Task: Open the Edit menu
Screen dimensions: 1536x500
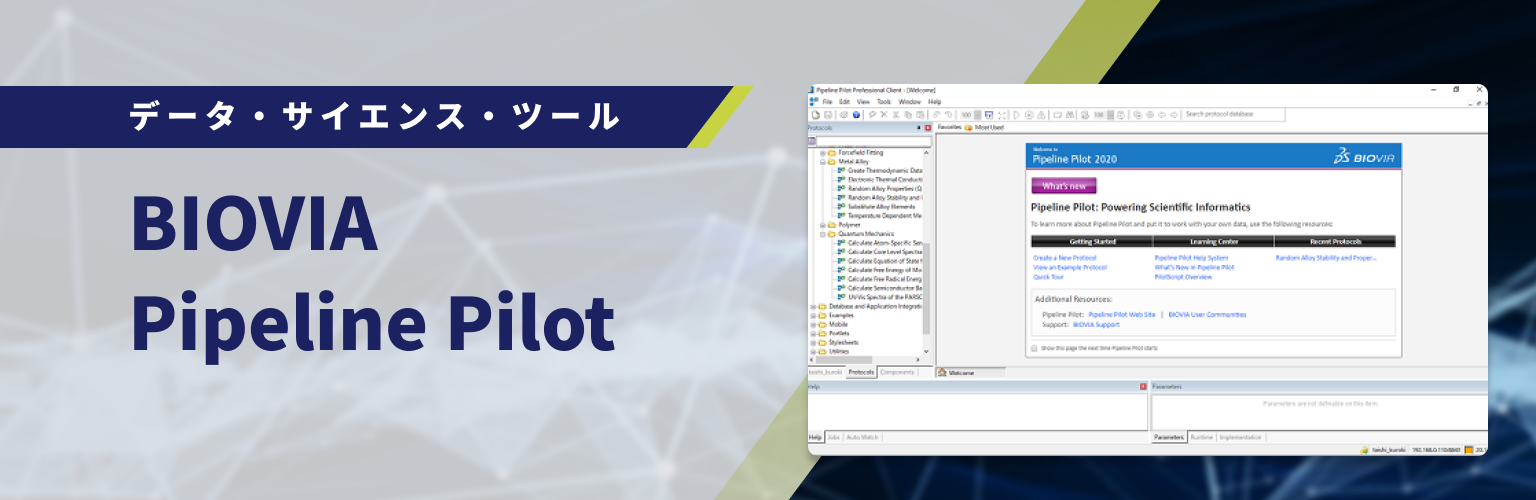Action: tap(844, 102)
